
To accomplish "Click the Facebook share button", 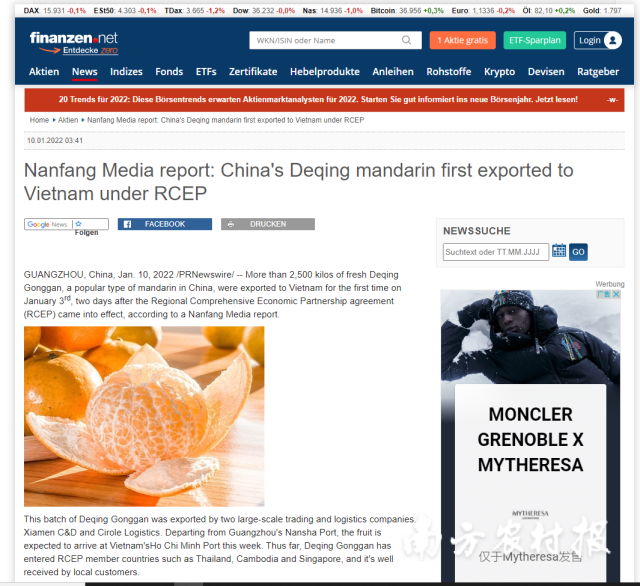I will (x=165, y=224).
